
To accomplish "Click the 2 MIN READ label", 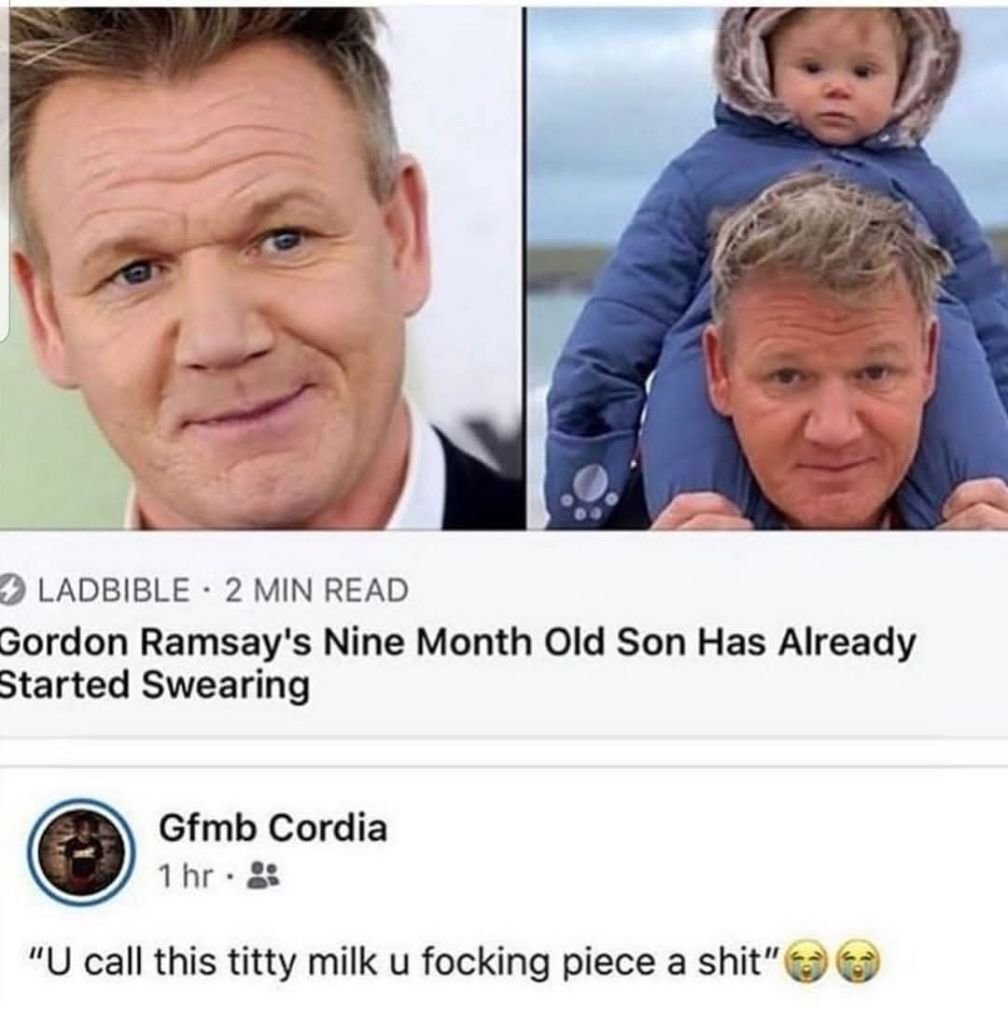I will [317, 590].
